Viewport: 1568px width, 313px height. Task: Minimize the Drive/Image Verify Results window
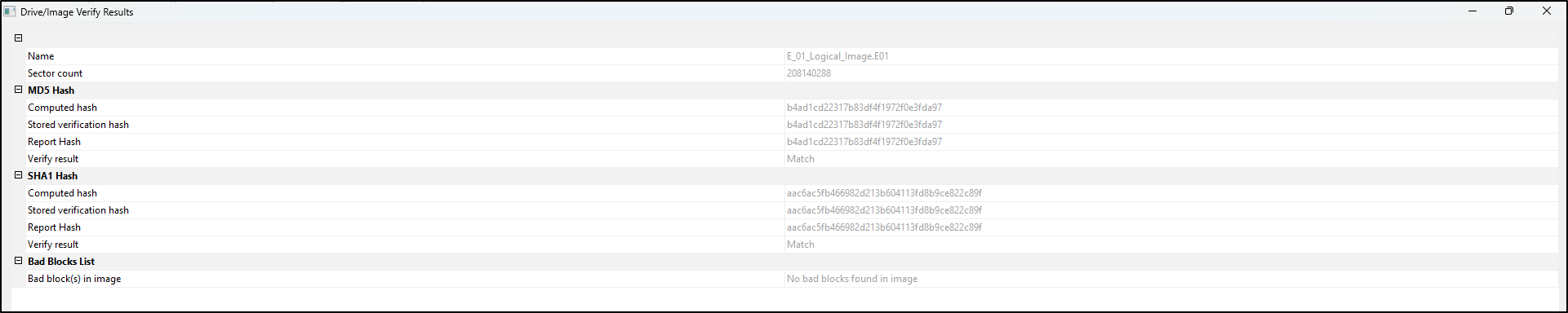(x=1473, y=11)
